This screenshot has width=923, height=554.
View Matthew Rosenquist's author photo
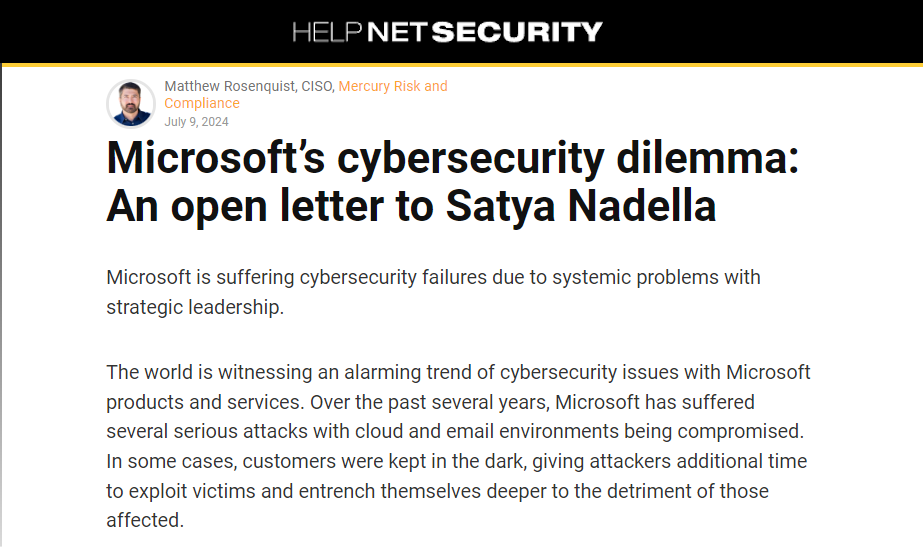click(131, 104)
